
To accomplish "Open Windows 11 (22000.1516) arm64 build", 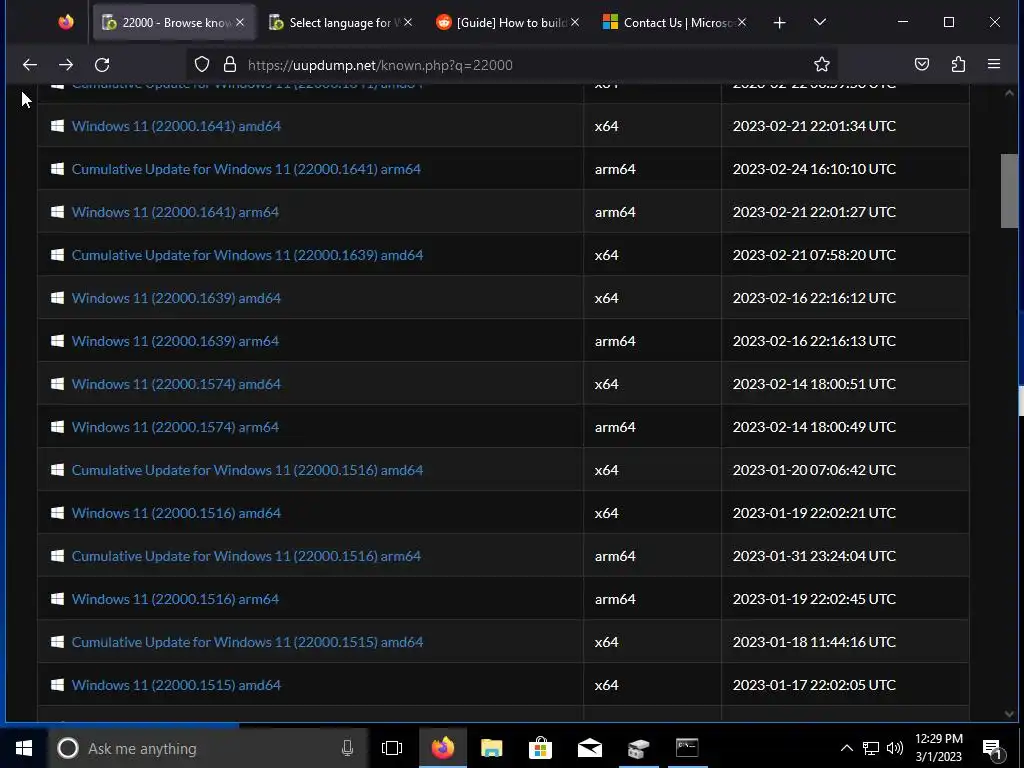I will [x=175, y=600].
